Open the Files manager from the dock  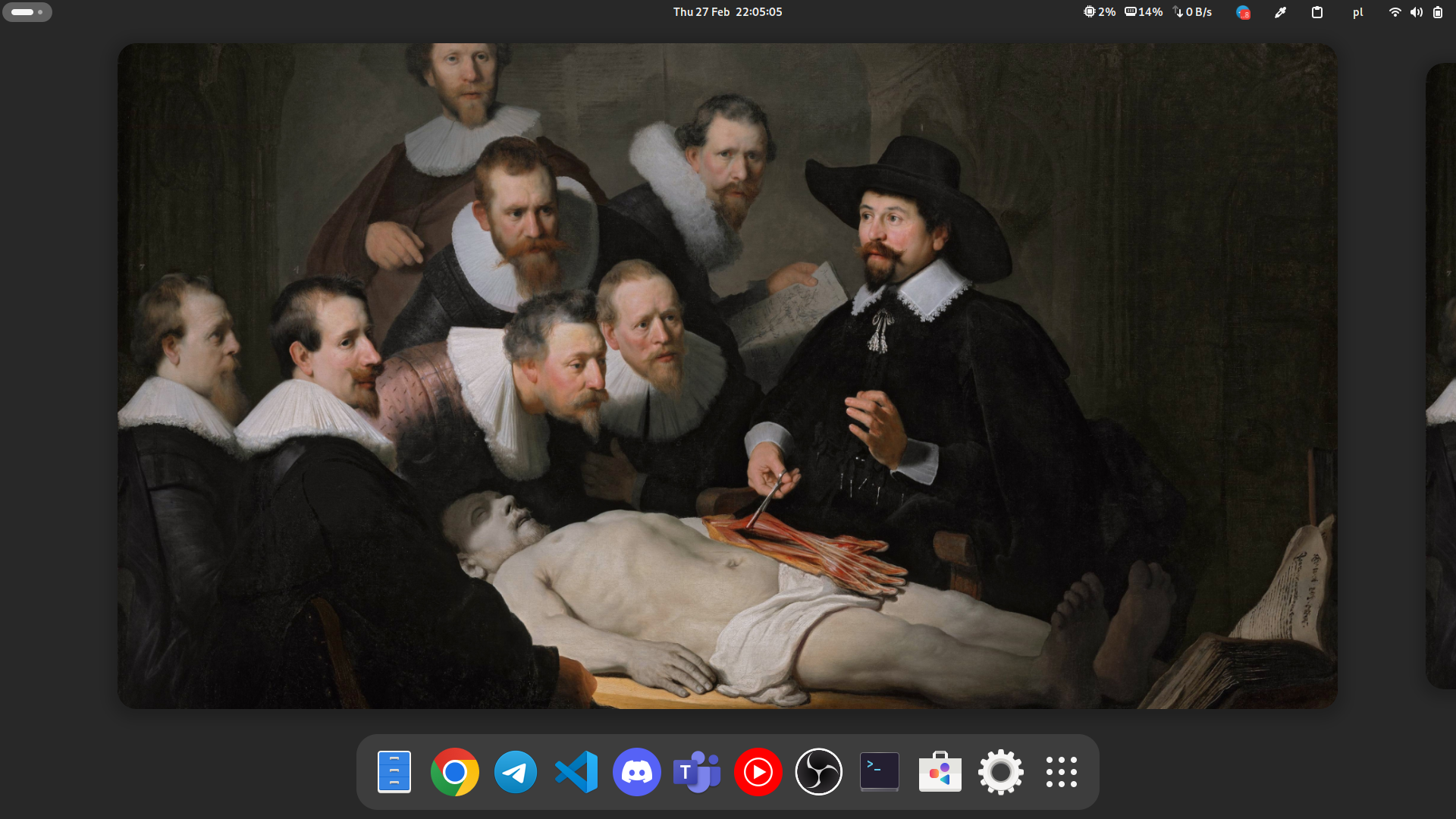394,772
